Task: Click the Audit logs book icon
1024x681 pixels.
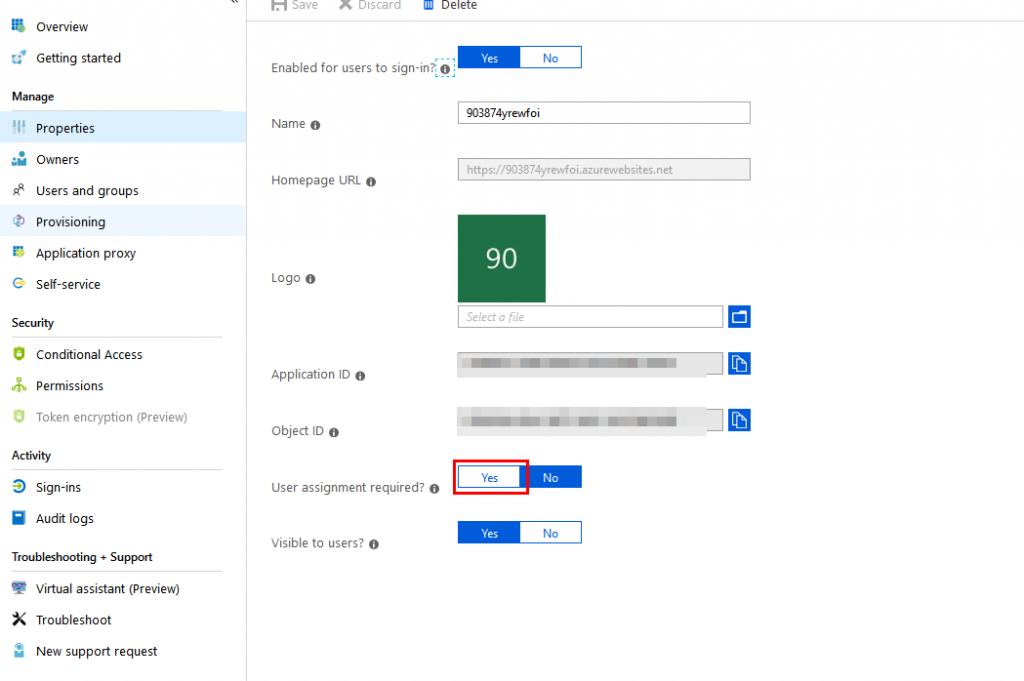Action: [x=18, y=518]
